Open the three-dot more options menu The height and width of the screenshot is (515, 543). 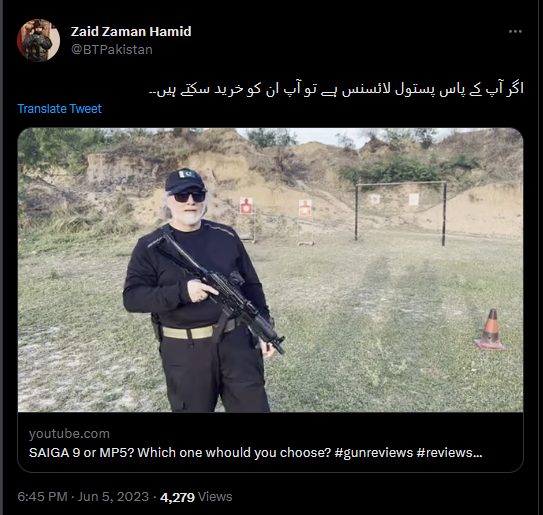[515, 32]
